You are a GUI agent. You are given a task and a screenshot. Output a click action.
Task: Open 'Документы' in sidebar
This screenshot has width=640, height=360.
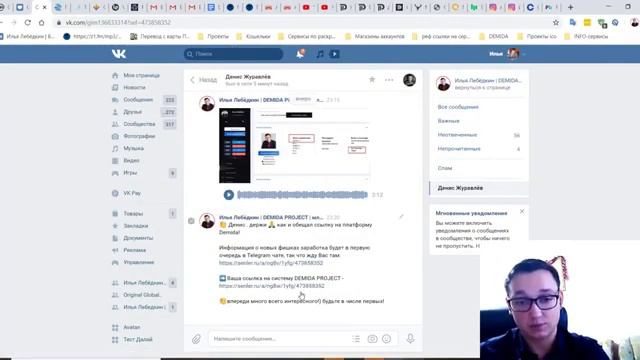point(138,238)
